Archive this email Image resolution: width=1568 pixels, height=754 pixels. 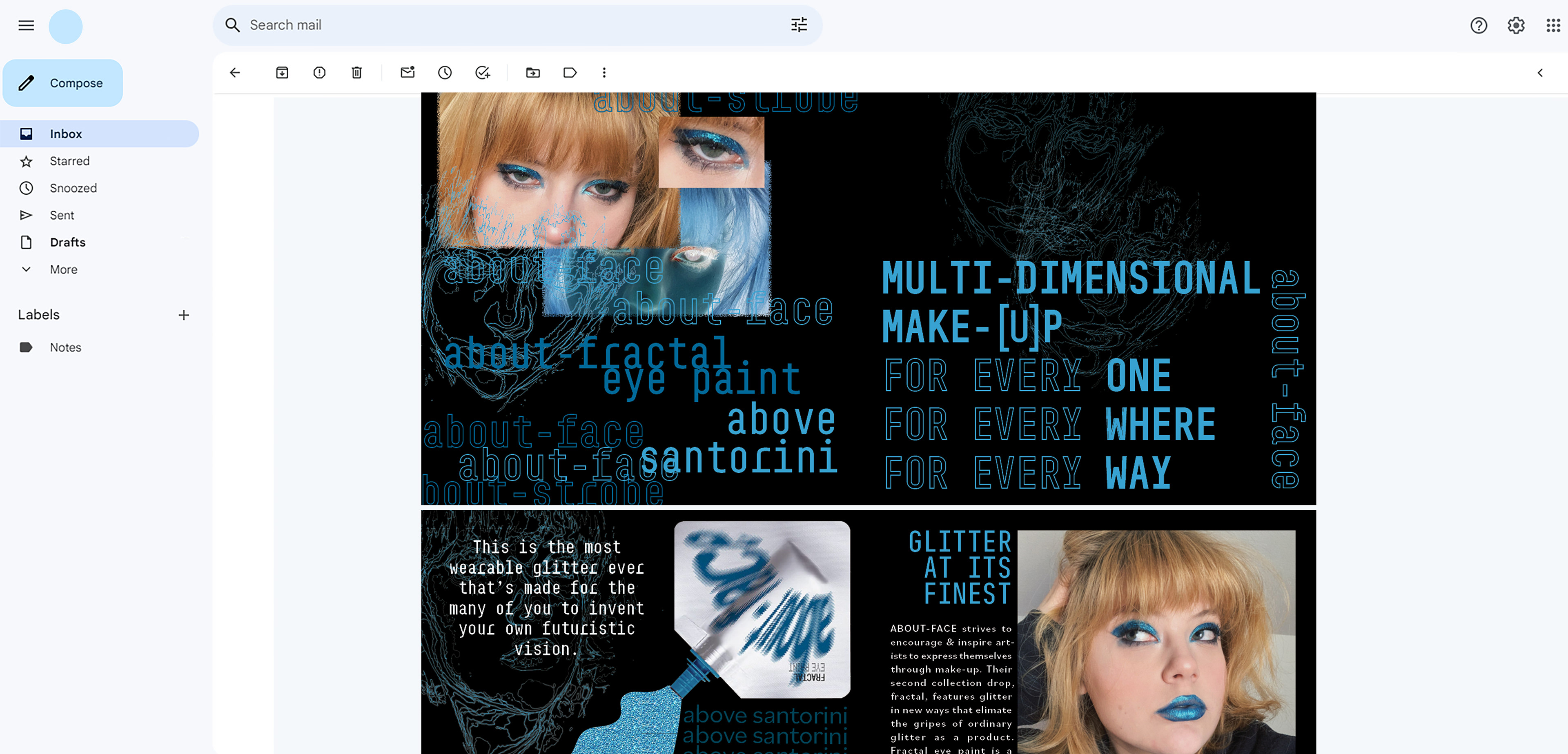pos(282,73)
